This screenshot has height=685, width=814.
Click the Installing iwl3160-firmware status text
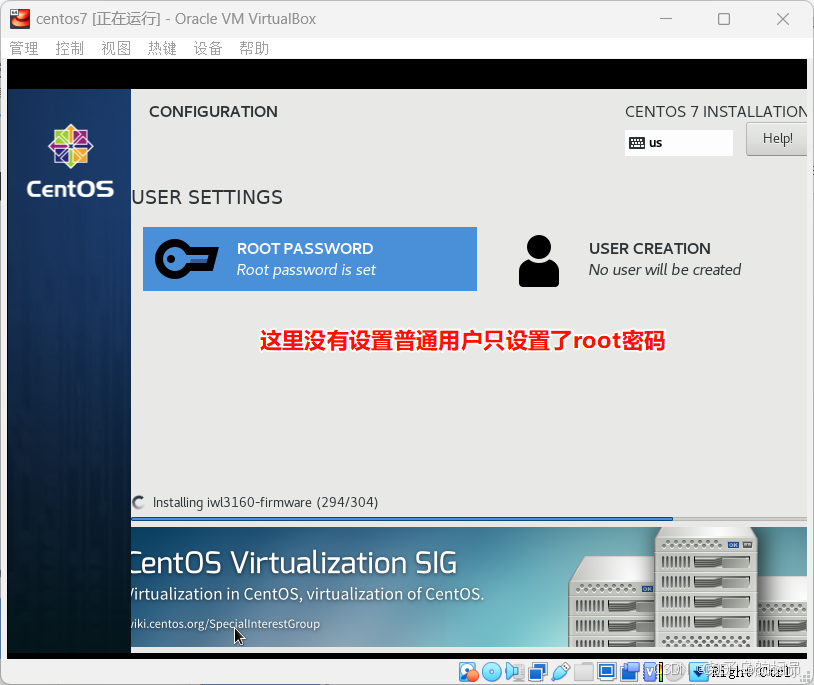point(265,502)
